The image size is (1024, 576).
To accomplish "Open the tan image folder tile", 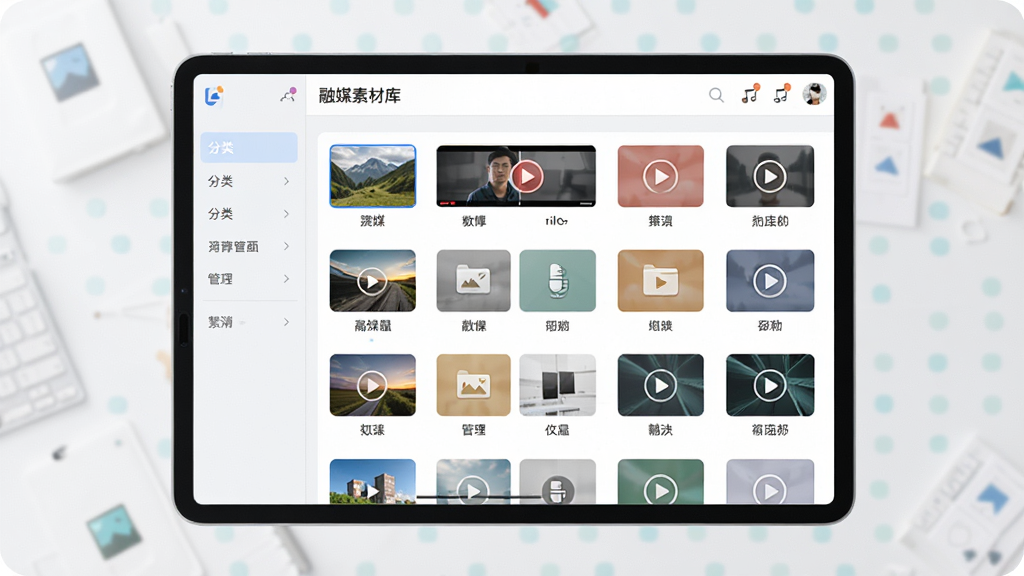I will tap(473, 385).
